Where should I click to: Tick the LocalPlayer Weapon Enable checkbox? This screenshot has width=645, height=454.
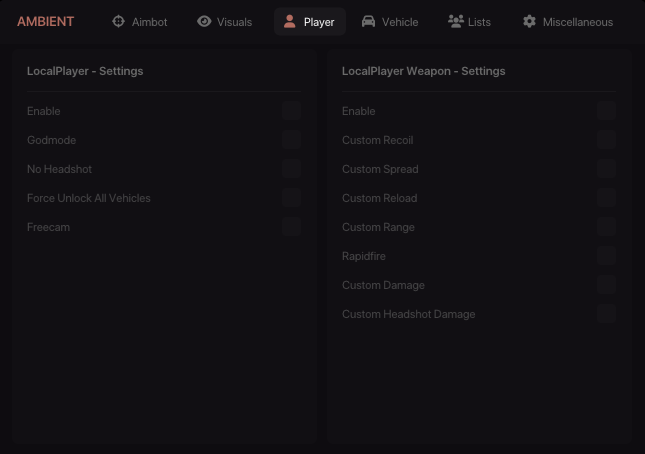coord(606,111)
